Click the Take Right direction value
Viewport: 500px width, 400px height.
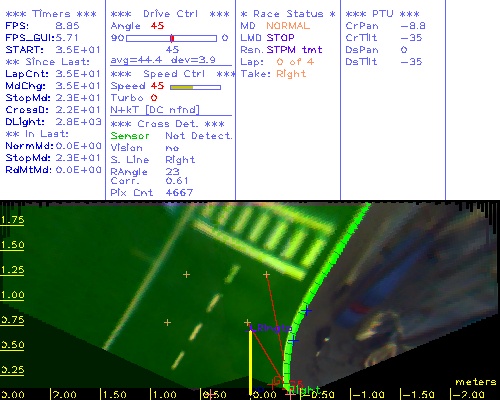pos(291,74)
